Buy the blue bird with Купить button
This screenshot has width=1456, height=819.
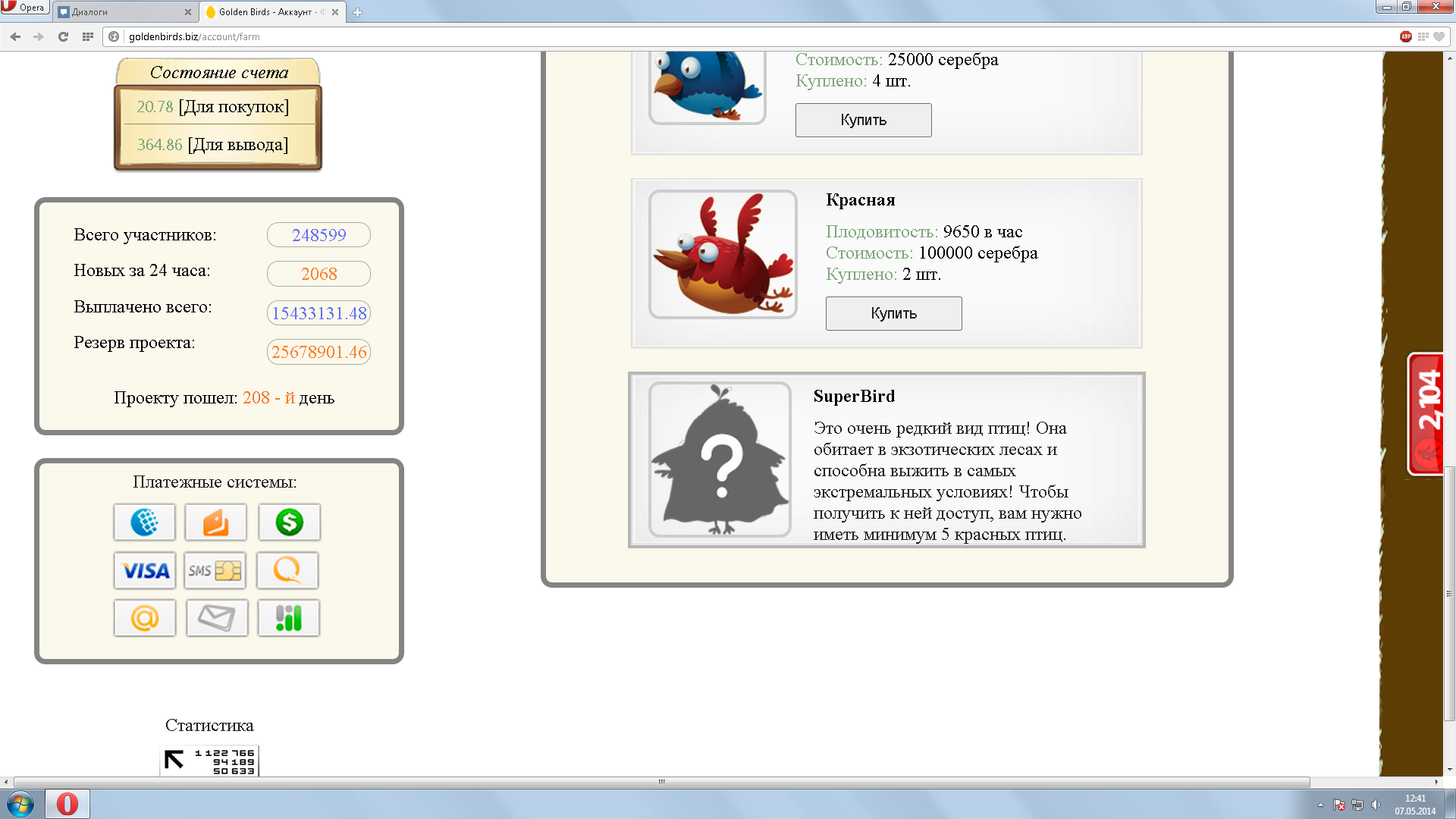pyautogui.click(x=863, y=120)
